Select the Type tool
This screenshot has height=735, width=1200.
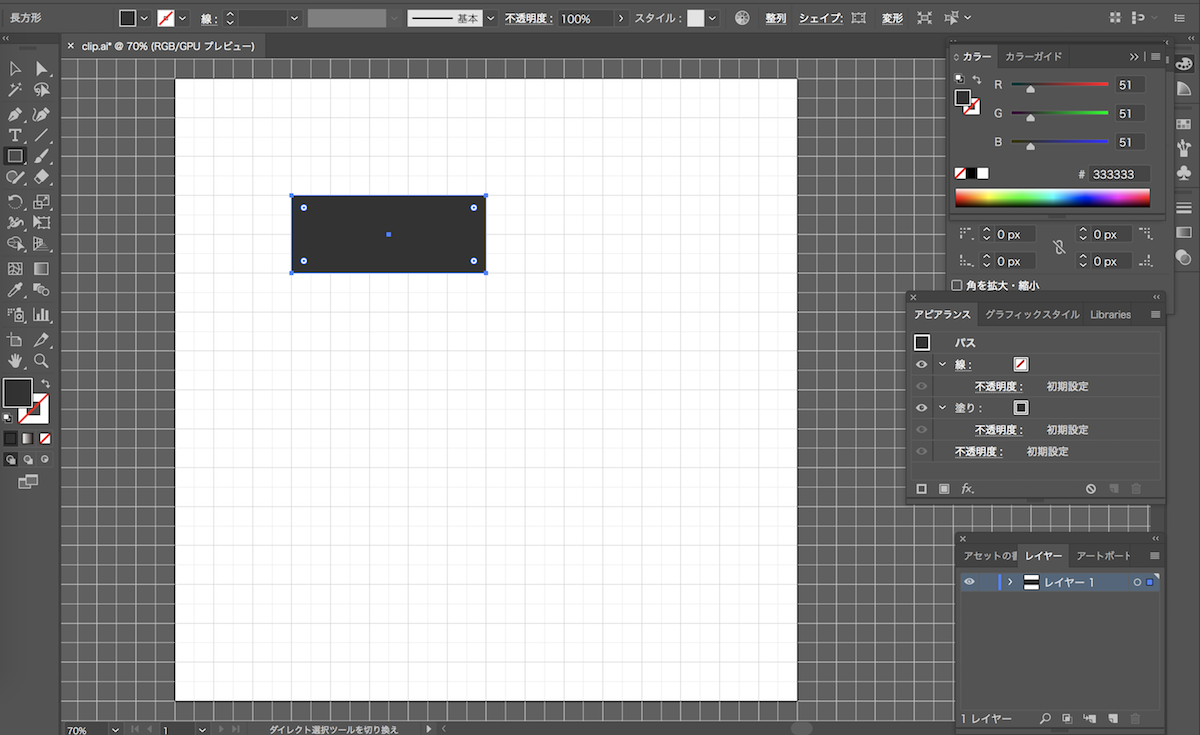(x=15, y=135)
